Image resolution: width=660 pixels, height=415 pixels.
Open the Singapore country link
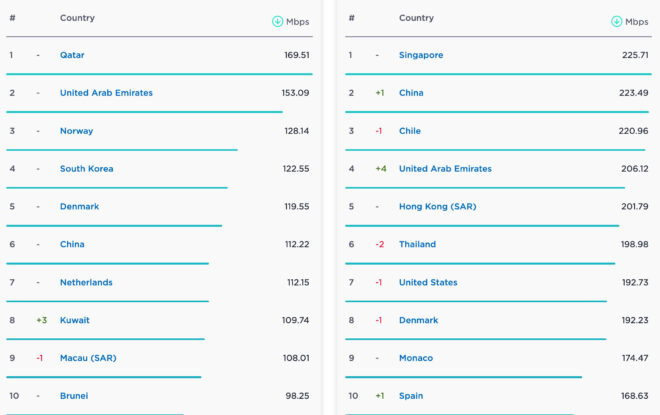click(x=421, y=55)
